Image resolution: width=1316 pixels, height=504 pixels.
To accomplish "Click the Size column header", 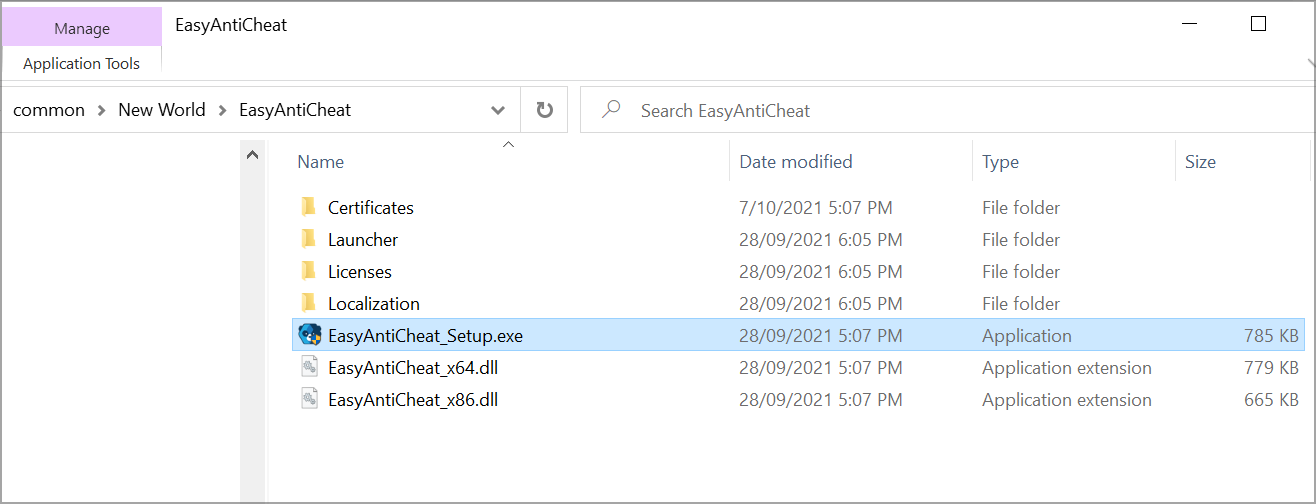I will click(1200, 162).
